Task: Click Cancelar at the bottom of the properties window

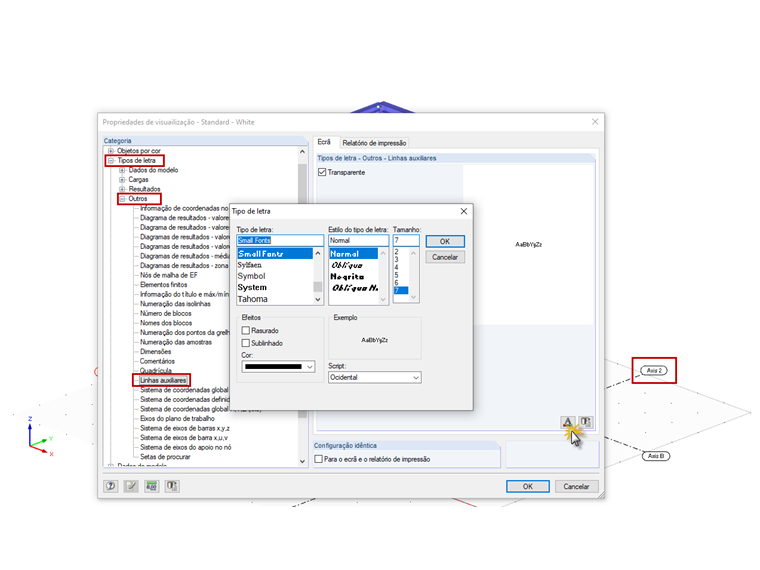Action: (x=576, y=486)
